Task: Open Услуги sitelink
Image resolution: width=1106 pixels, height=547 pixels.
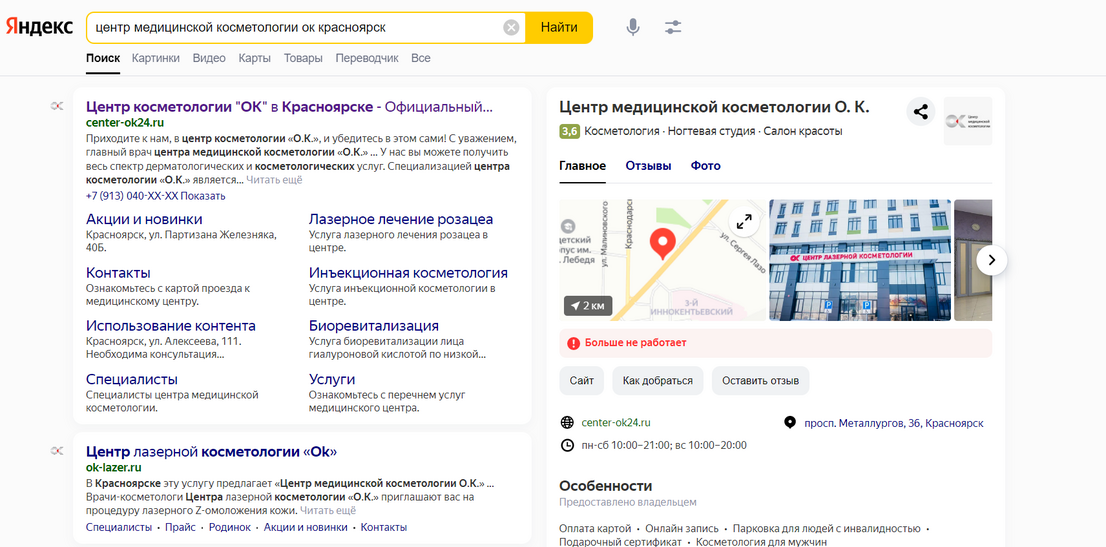Action: 332,379
